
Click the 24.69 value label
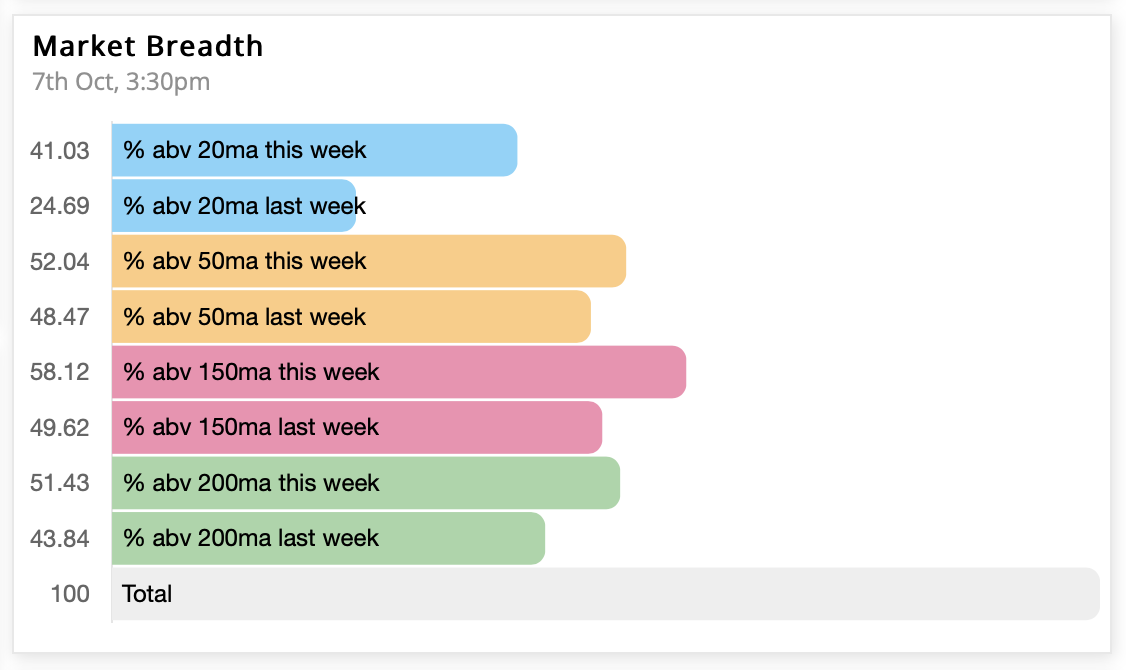pos(60,206)
